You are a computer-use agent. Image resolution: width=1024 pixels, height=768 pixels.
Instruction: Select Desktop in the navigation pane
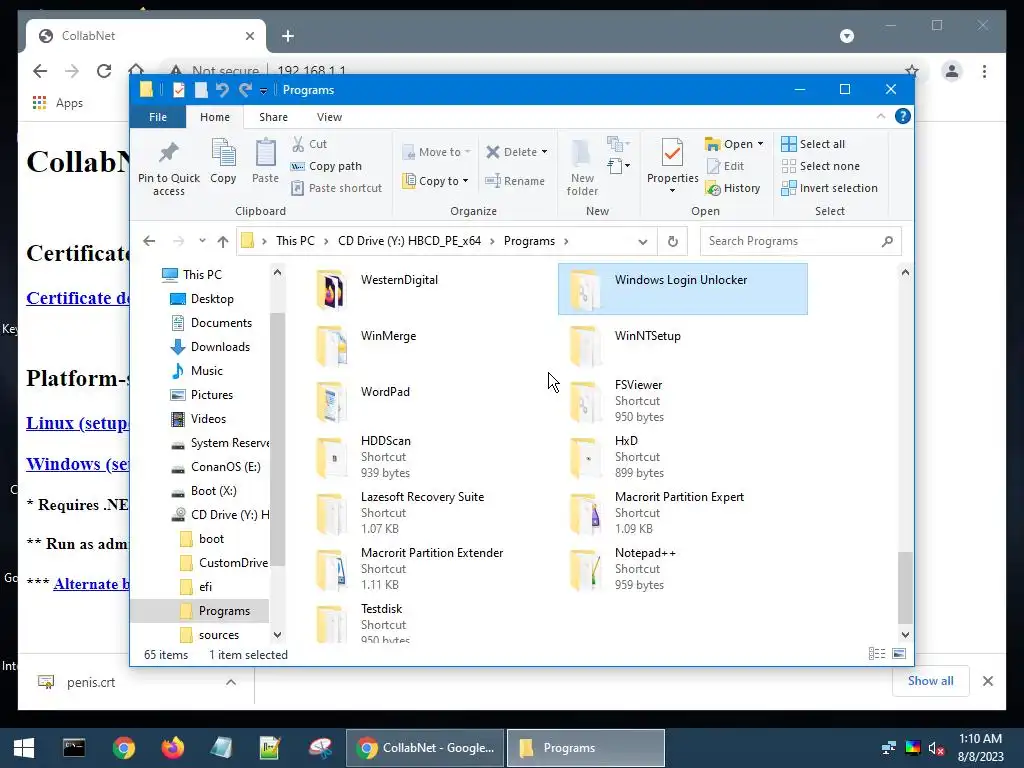coord(212,298)
